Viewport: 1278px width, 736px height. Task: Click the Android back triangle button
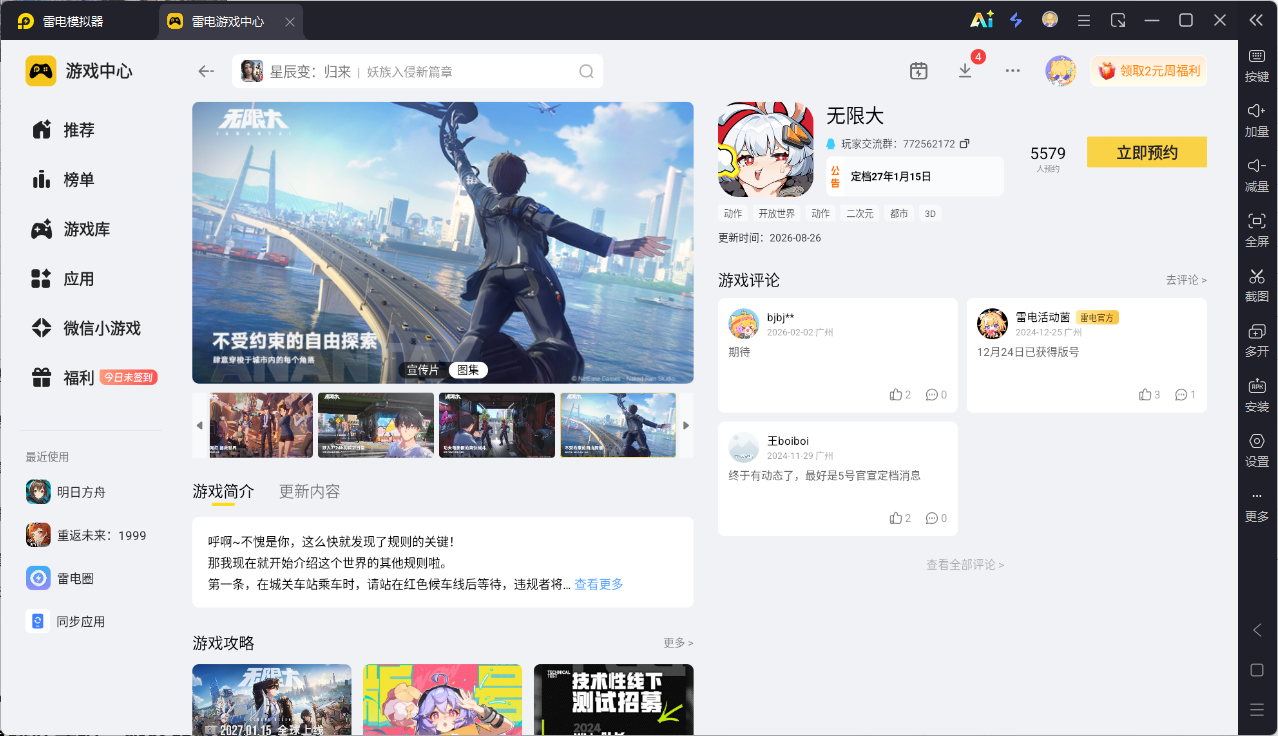coord(1257,630)
